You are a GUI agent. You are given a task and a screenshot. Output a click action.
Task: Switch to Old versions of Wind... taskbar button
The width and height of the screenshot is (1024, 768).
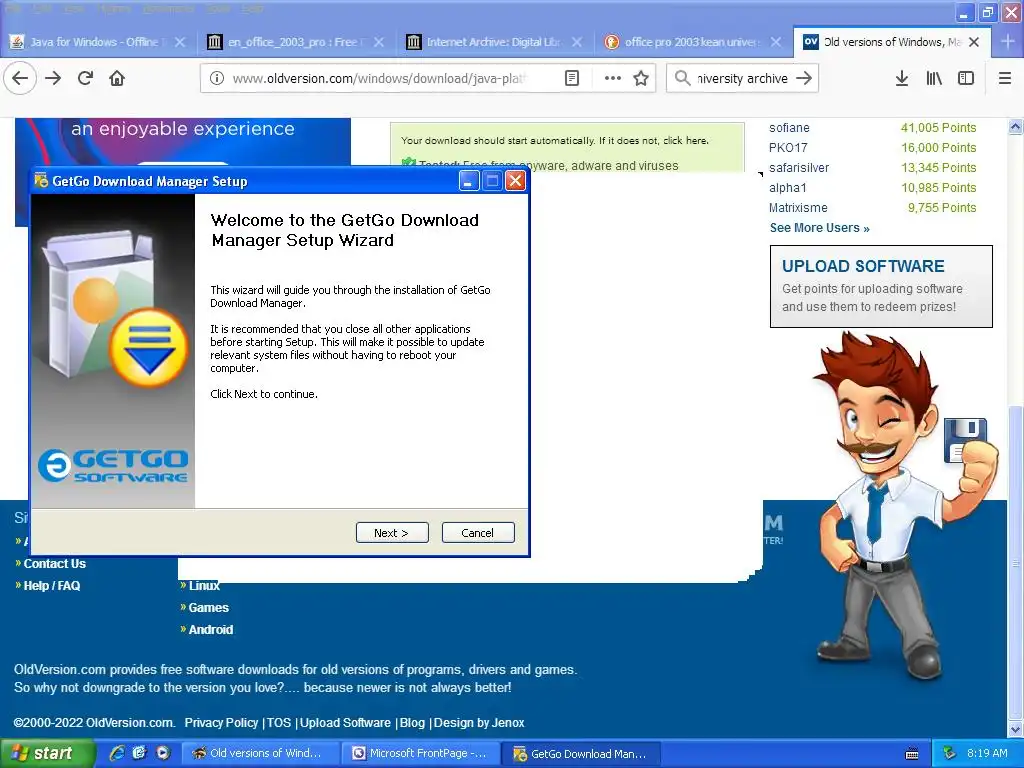tap(260, 754)
